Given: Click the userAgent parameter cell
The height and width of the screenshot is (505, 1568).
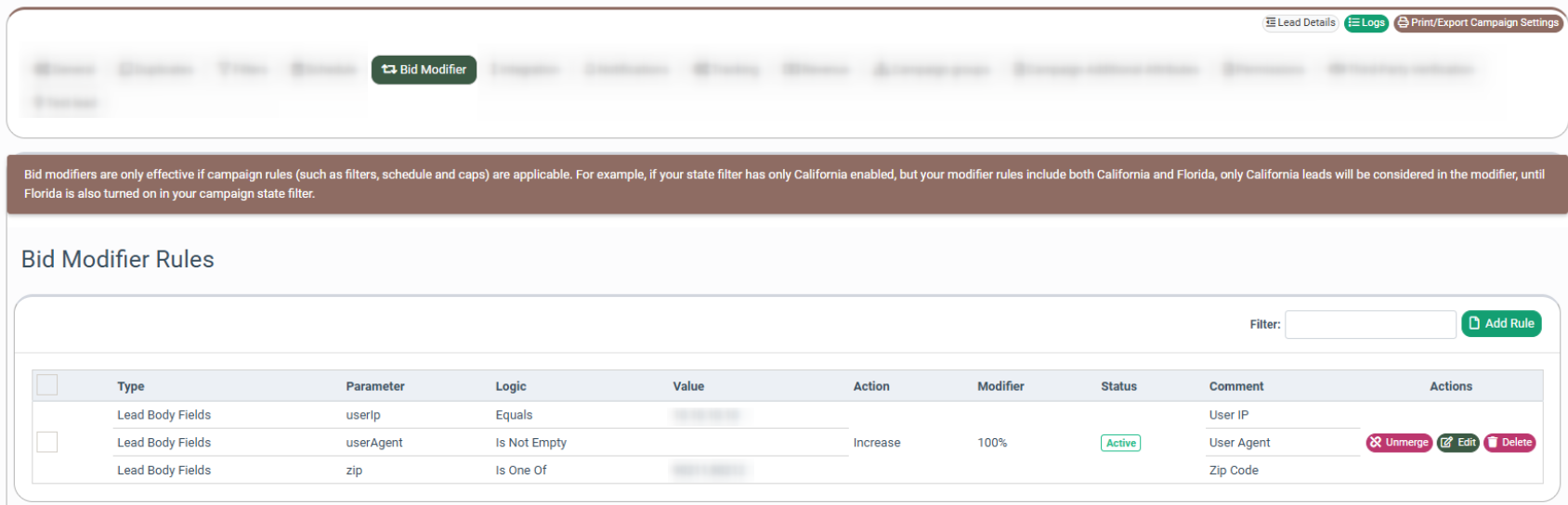Looking at the screenshot, I should click(374, 443).
